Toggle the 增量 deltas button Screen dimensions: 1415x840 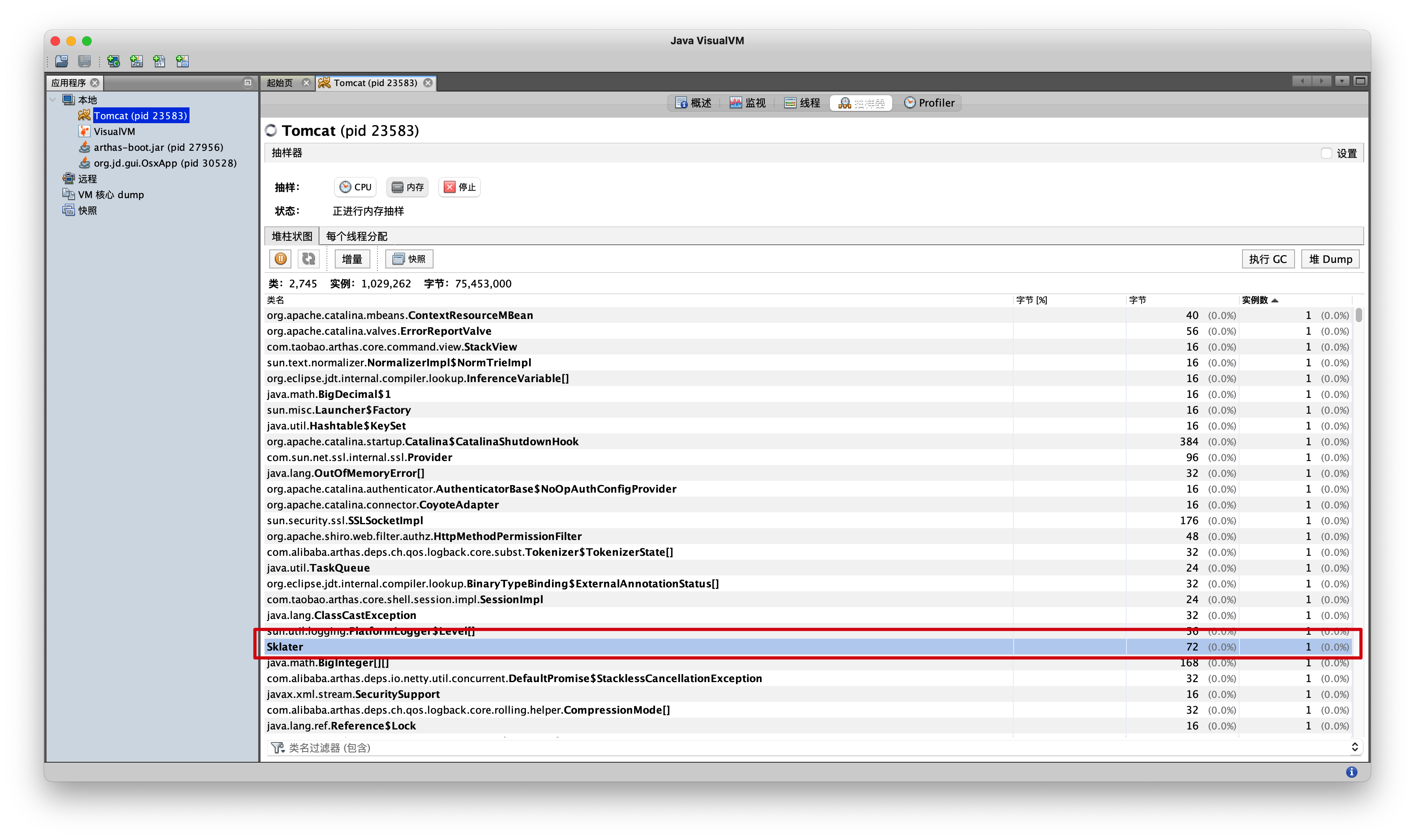click(352, 259)
